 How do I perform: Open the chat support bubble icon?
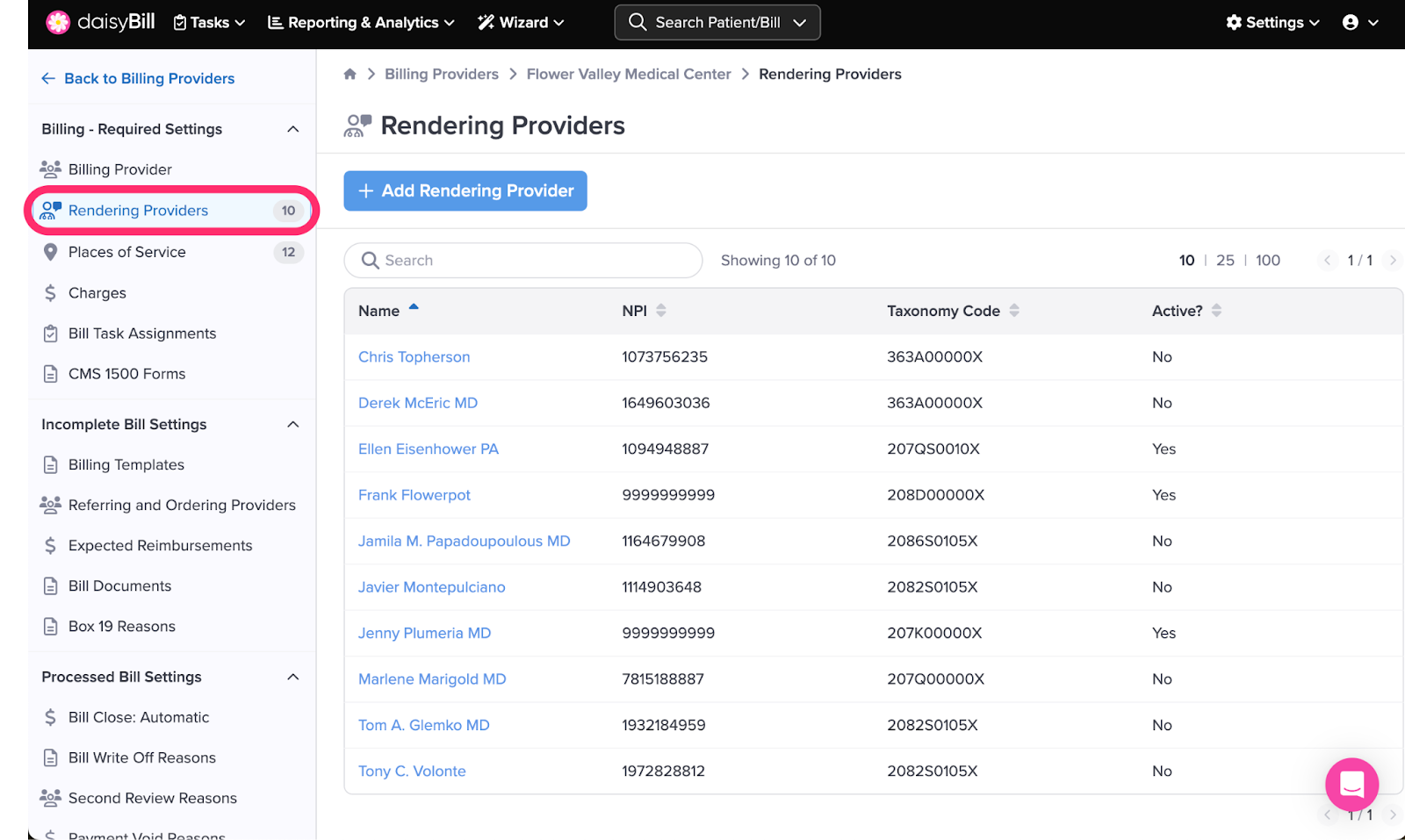1351,783
